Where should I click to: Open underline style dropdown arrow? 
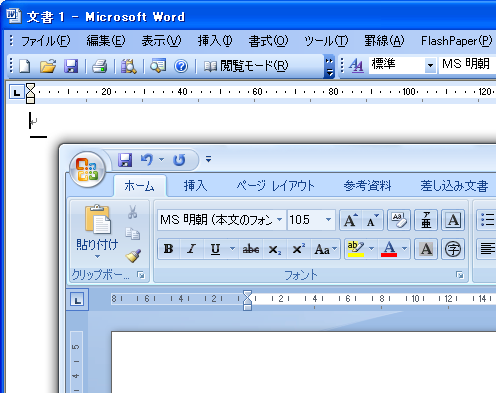pos(232,249)
